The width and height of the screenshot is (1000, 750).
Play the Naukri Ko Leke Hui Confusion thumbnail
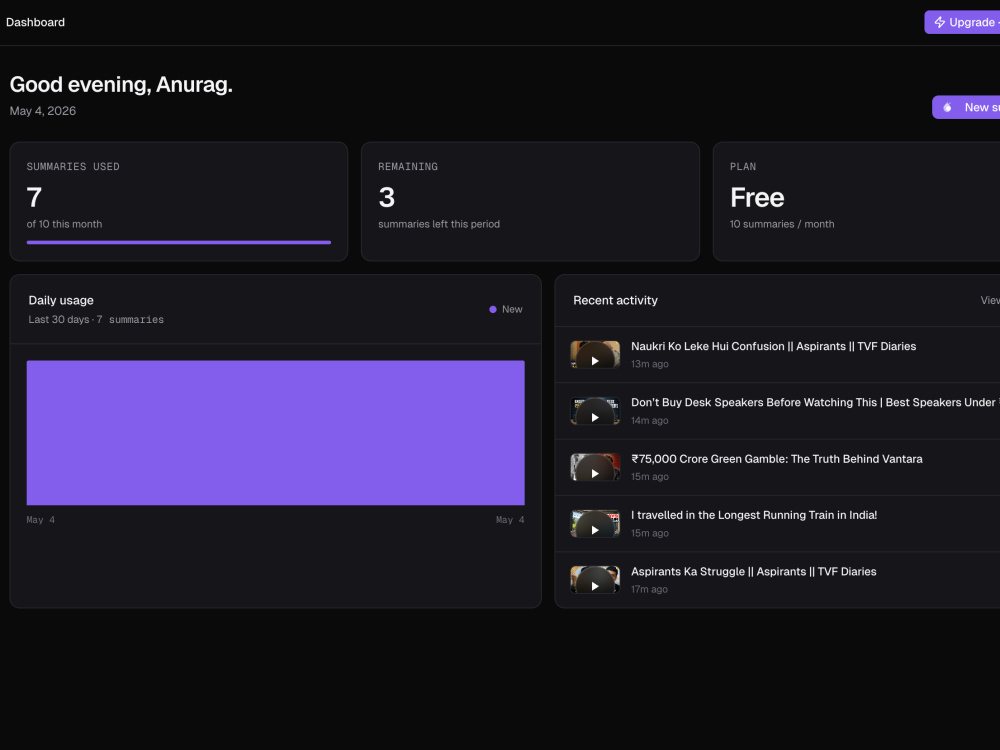click(x=595, y=355)
